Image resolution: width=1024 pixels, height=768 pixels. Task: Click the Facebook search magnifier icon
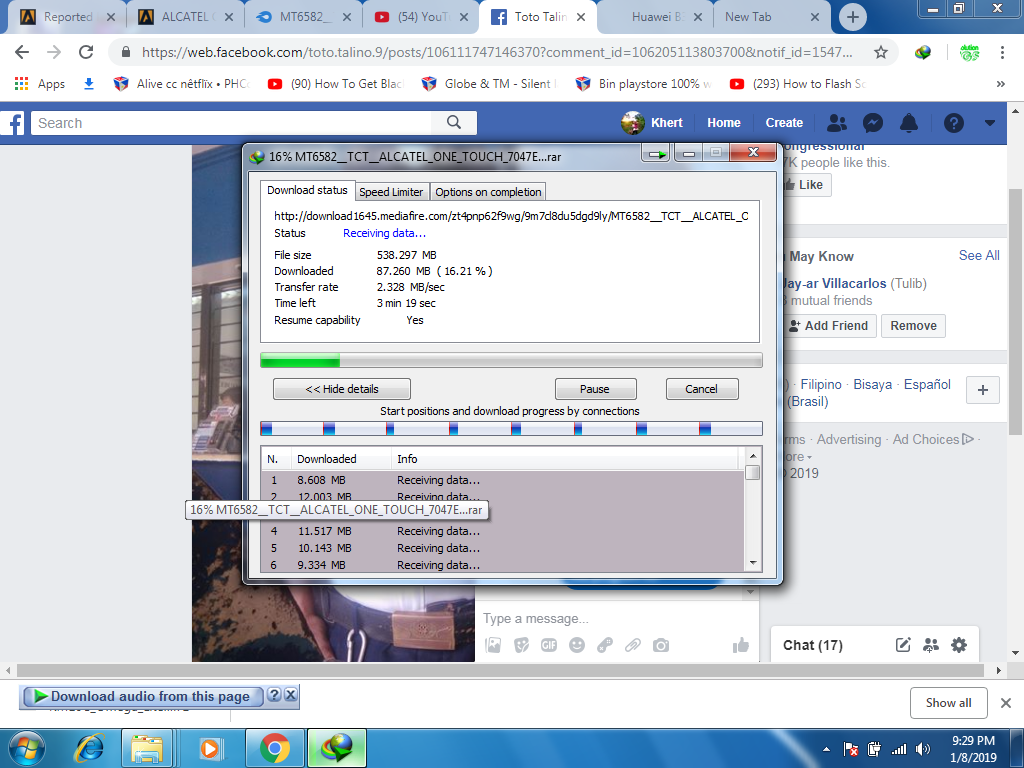click(x=454, y=123)
